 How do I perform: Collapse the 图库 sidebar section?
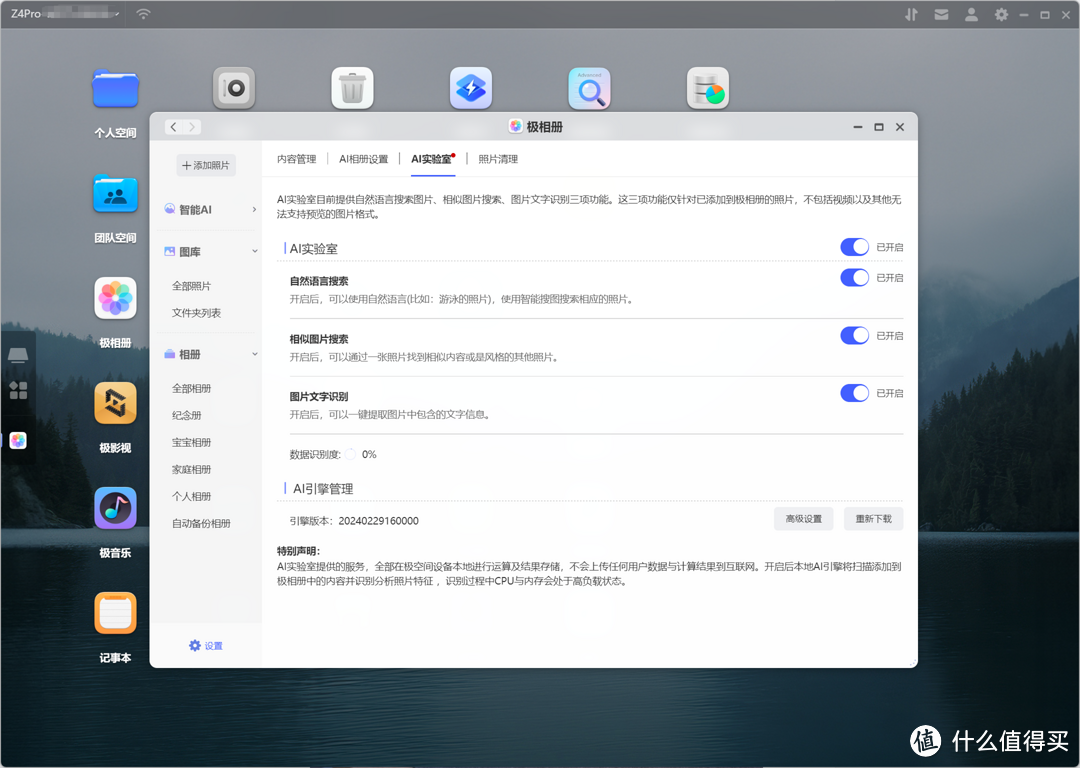pyautogui.click(x=210, y=252)
